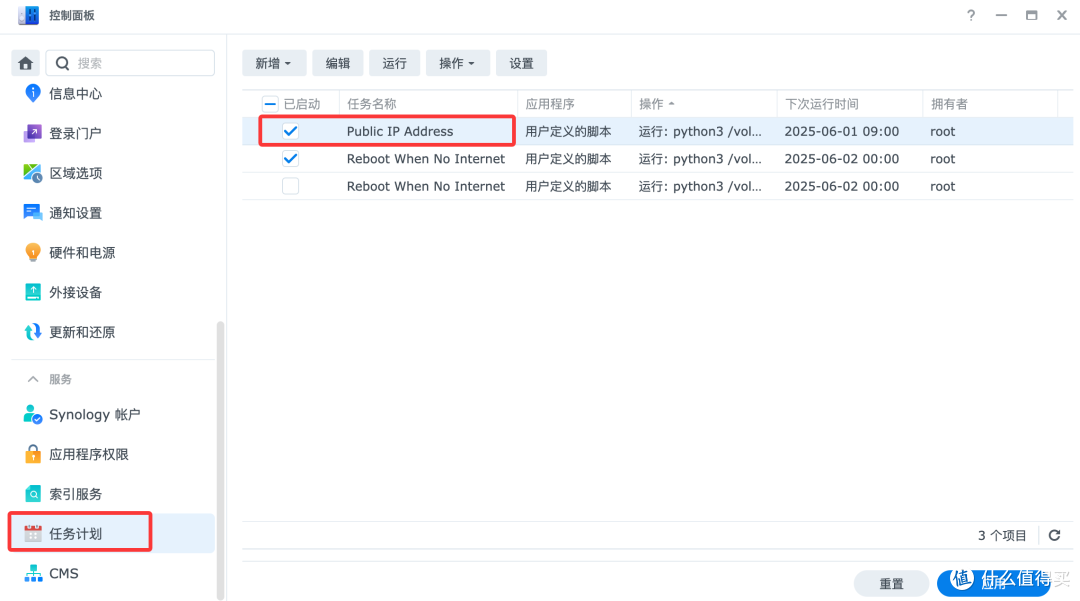The image size is (1080, 601).
Task: Click 2025-06-01 09:00 next run time
Action: pos(842,131)
